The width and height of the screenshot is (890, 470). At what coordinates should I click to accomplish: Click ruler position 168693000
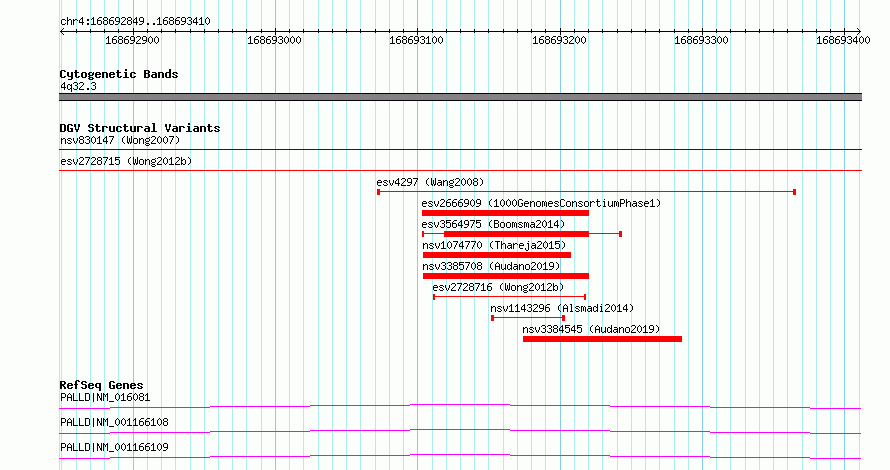coord(274,40)
